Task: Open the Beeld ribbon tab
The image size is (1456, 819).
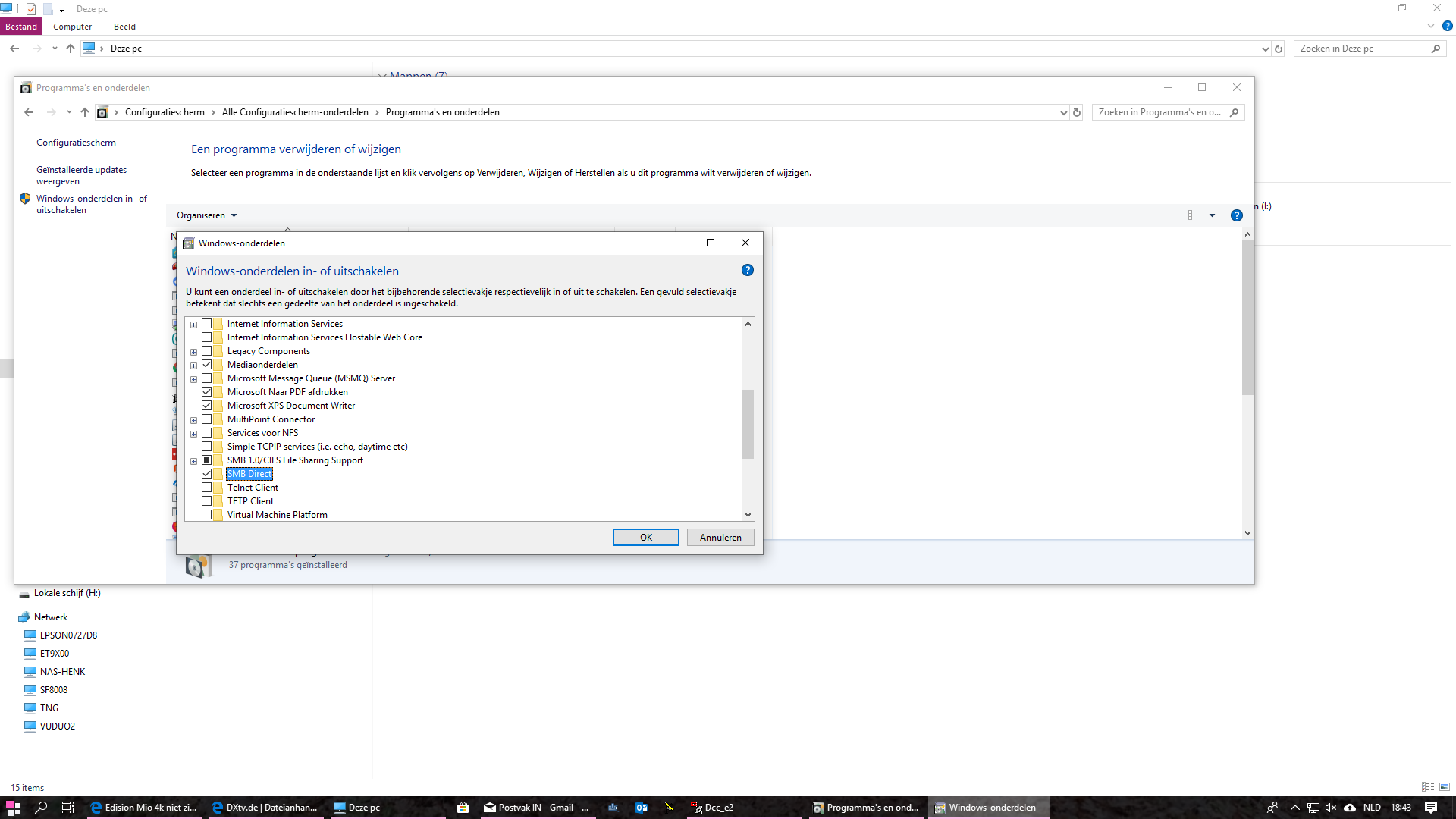Action: 124,27
